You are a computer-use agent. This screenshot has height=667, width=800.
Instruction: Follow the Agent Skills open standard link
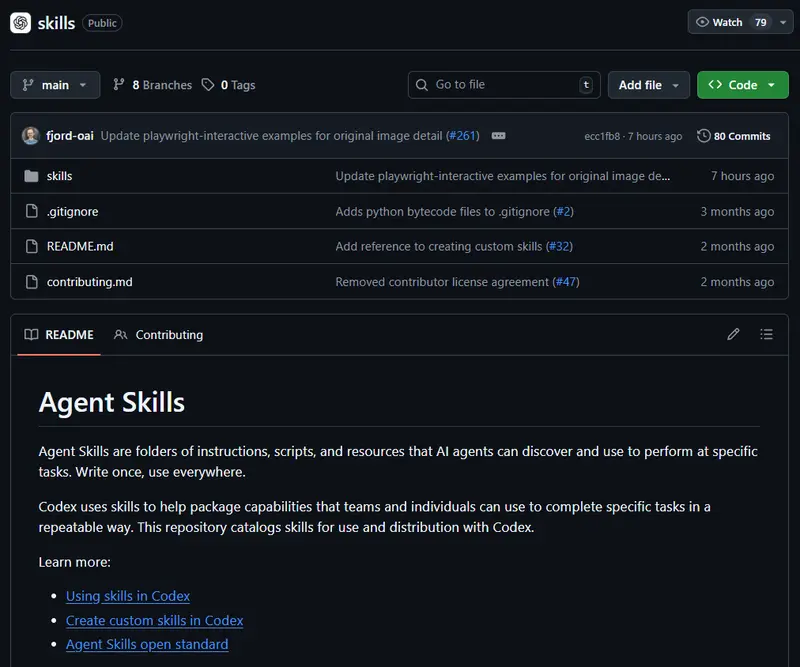coord(147,644)
